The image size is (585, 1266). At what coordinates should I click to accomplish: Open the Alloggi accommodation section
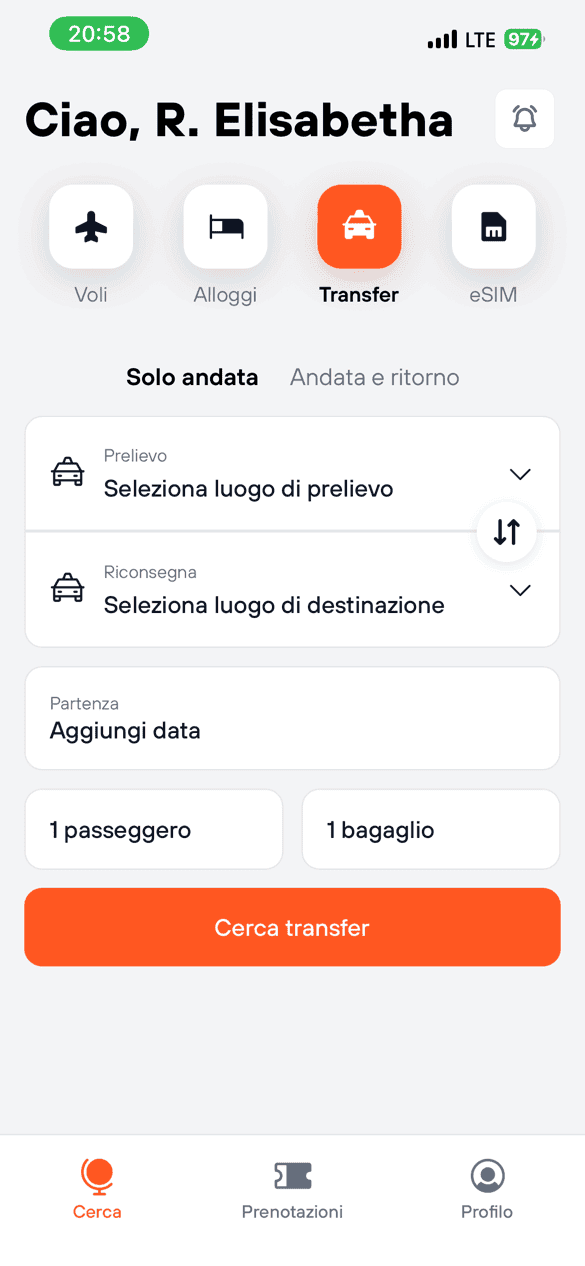click(x=225, y=227)
